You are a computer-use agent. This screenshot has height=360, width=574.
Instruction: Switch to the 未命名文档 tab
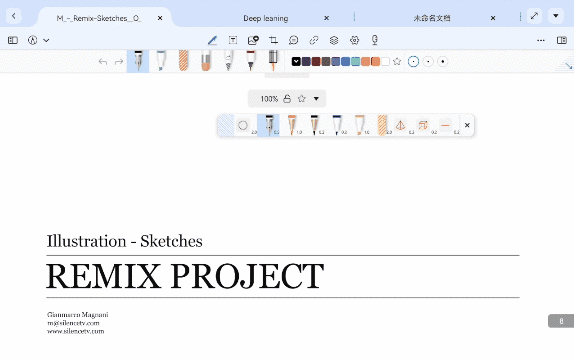pyautogui.click(x=432, y=18)
